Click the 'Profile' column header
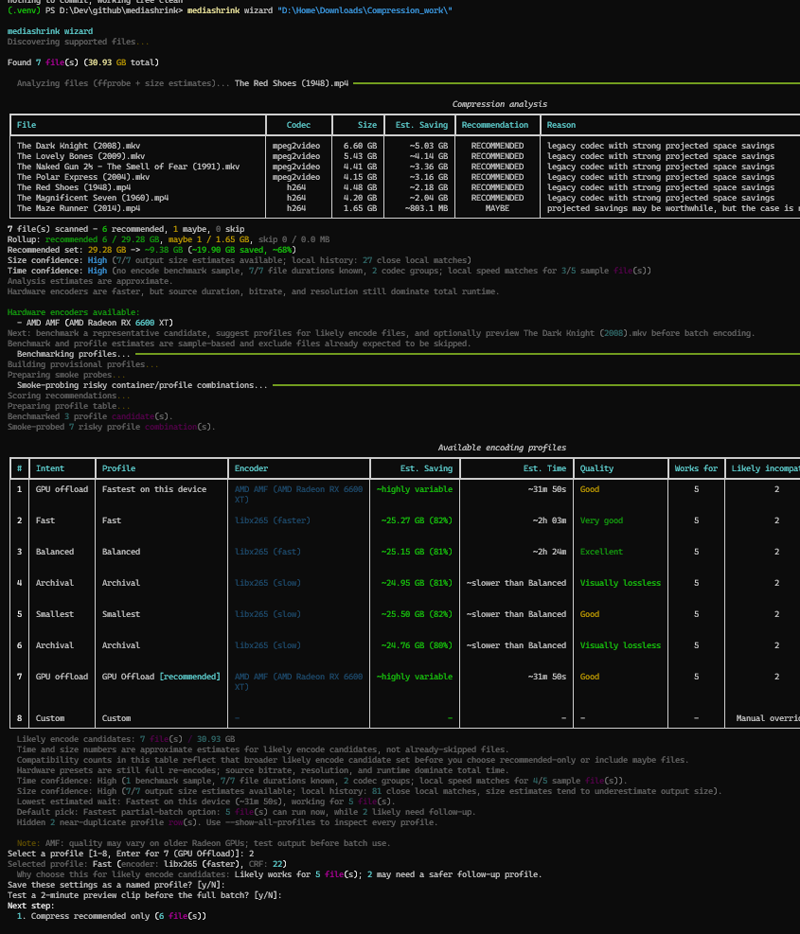The image size is (800, 934). (119, 469)
